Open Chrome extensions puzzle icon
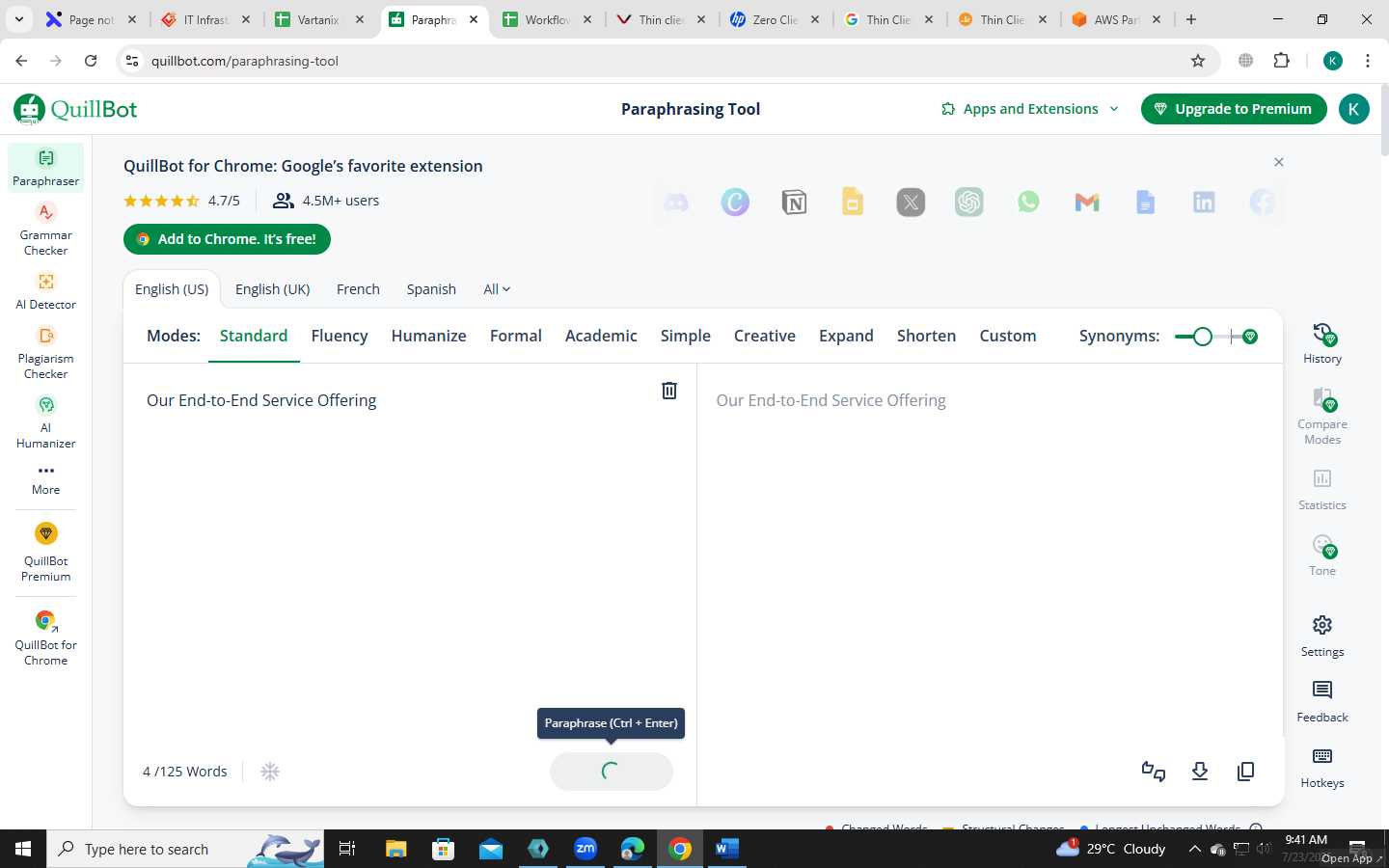Viewport: 1389px width, 868px height. (x=1282, y=61)
